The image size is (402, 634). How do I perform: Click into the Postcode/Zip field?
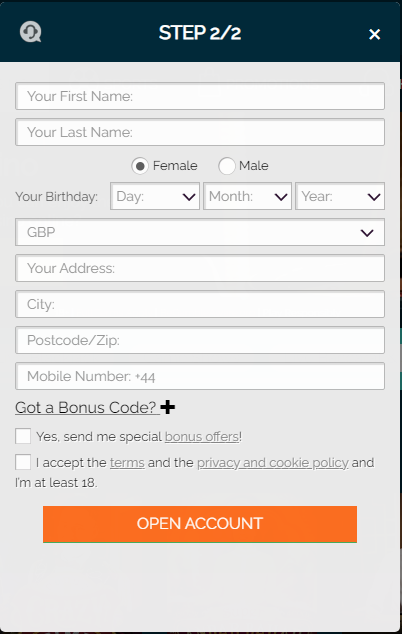pos(200,340)
